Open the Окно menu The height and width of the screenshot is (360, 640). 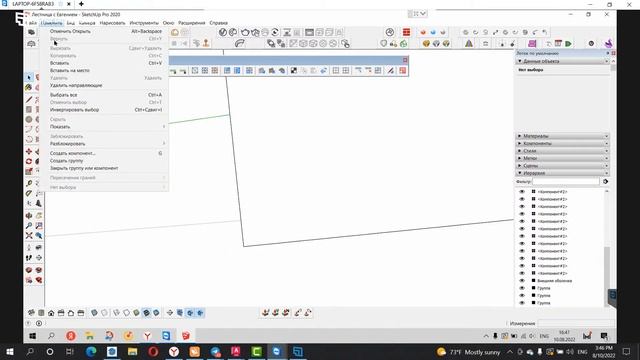click(168, 23)
